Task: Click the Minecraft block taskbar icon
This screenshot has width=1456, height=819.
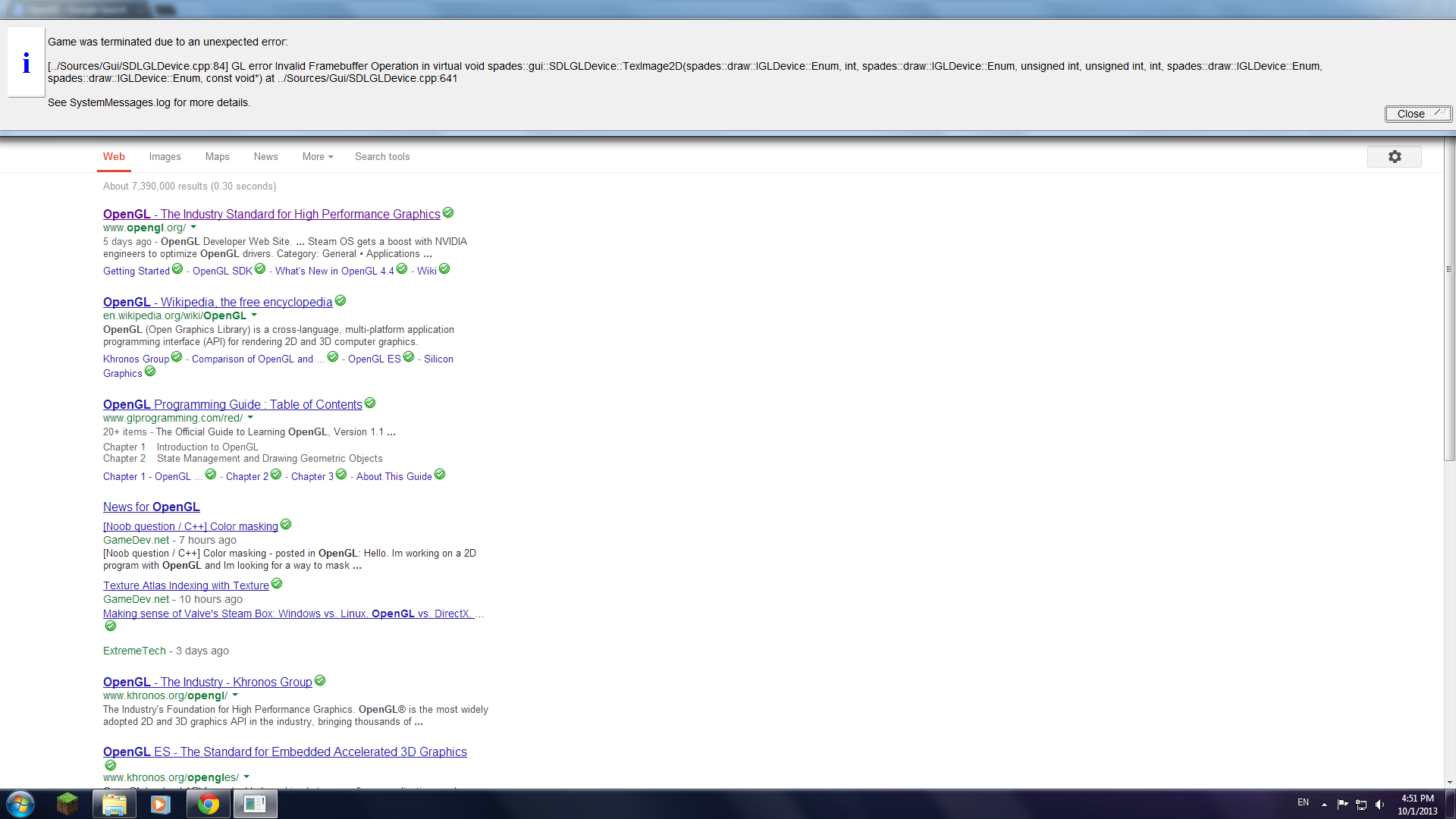Action: coord(67,804)
